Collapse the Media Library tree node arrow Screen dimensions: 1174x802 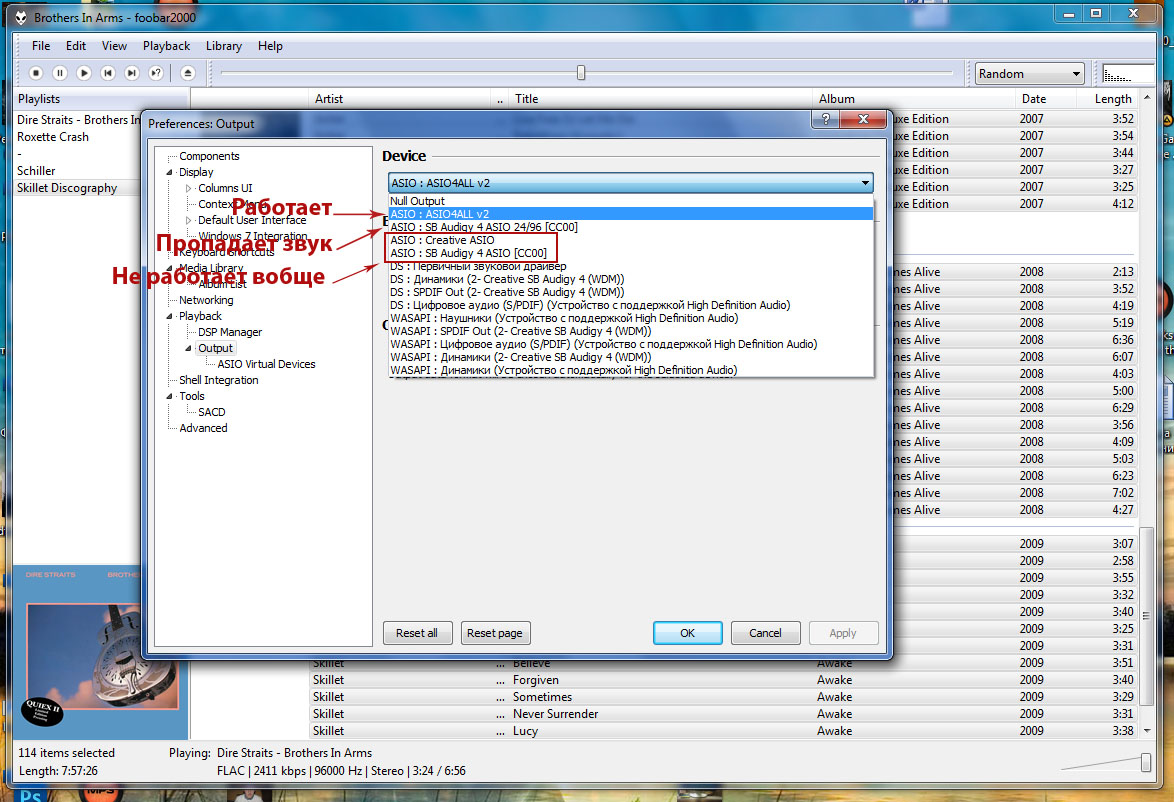169,268
